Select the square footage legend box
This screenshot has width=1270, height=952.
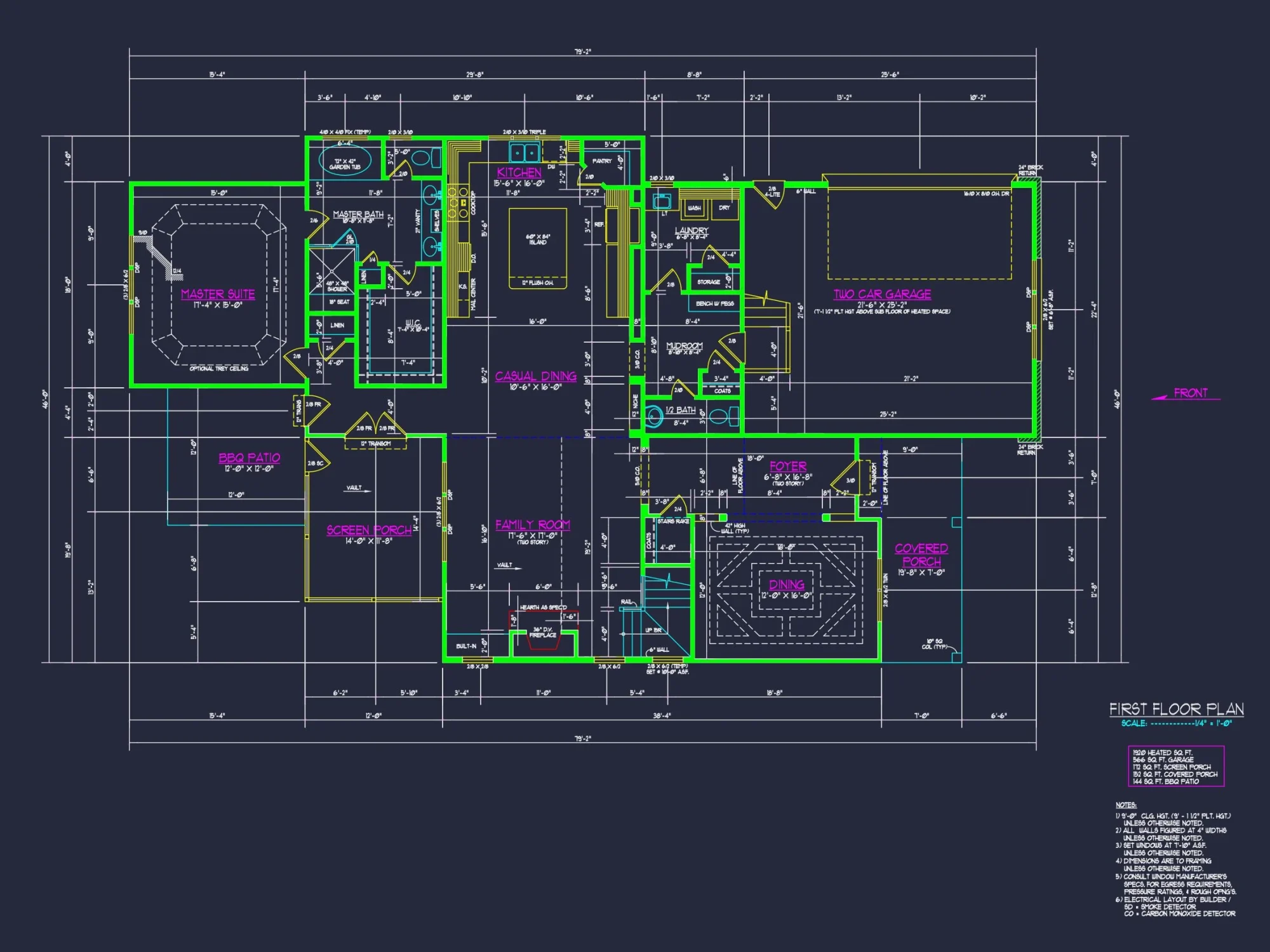[x=1178, y=765]
